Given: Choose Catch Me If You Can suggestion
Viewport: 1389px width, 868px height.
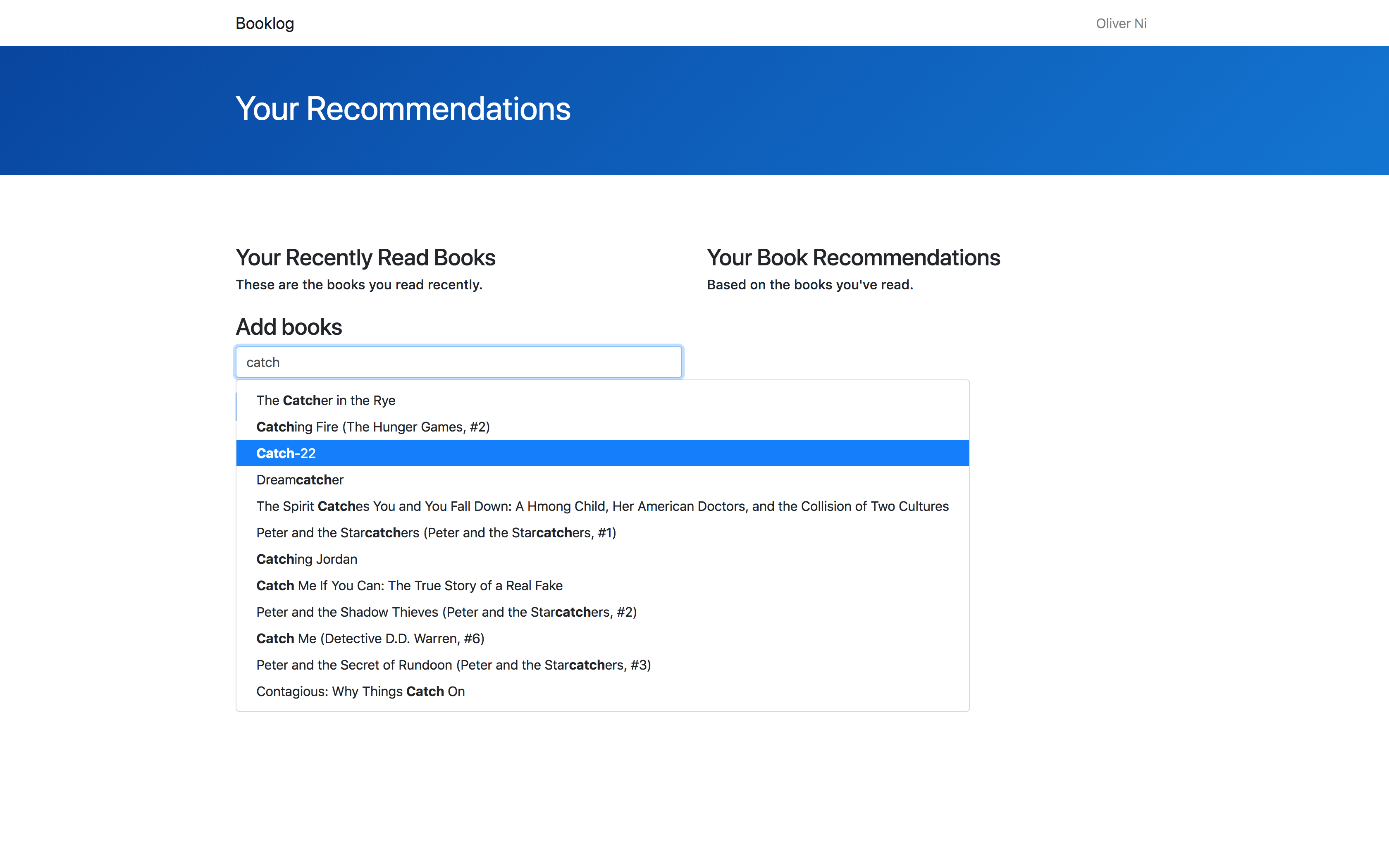Looking at the screenshot, I should tap(409, 586).
